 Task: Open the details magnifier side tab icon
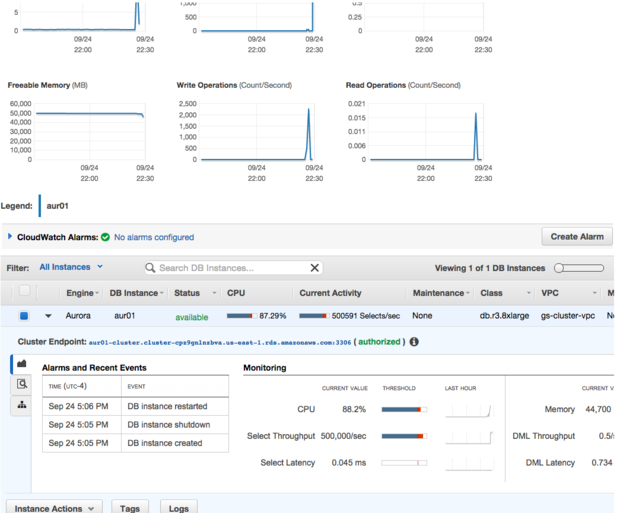22,384
